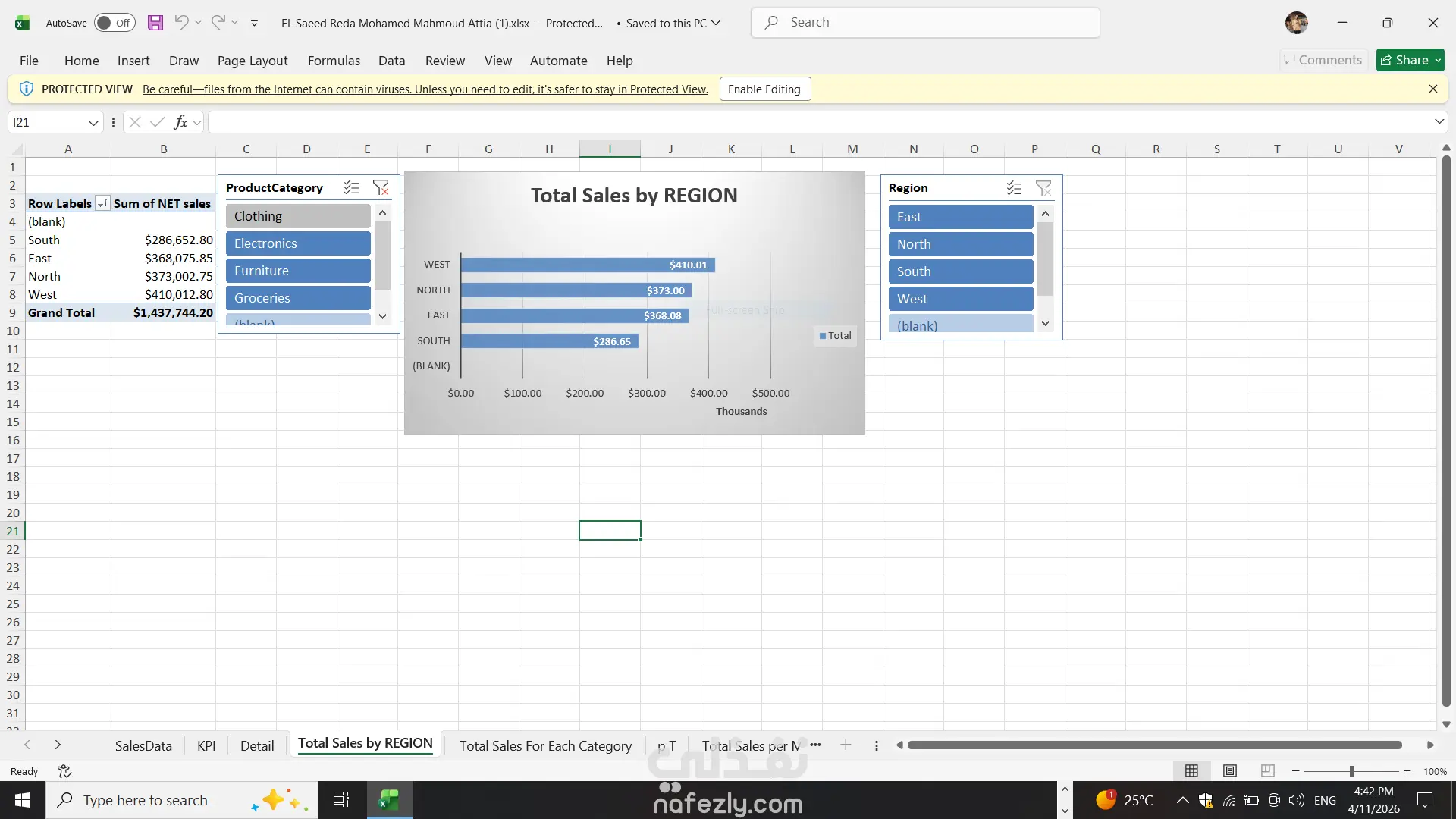Toggle the Clothing slicer item
The width and height of the screenshot is (1456, 819).
298,216
